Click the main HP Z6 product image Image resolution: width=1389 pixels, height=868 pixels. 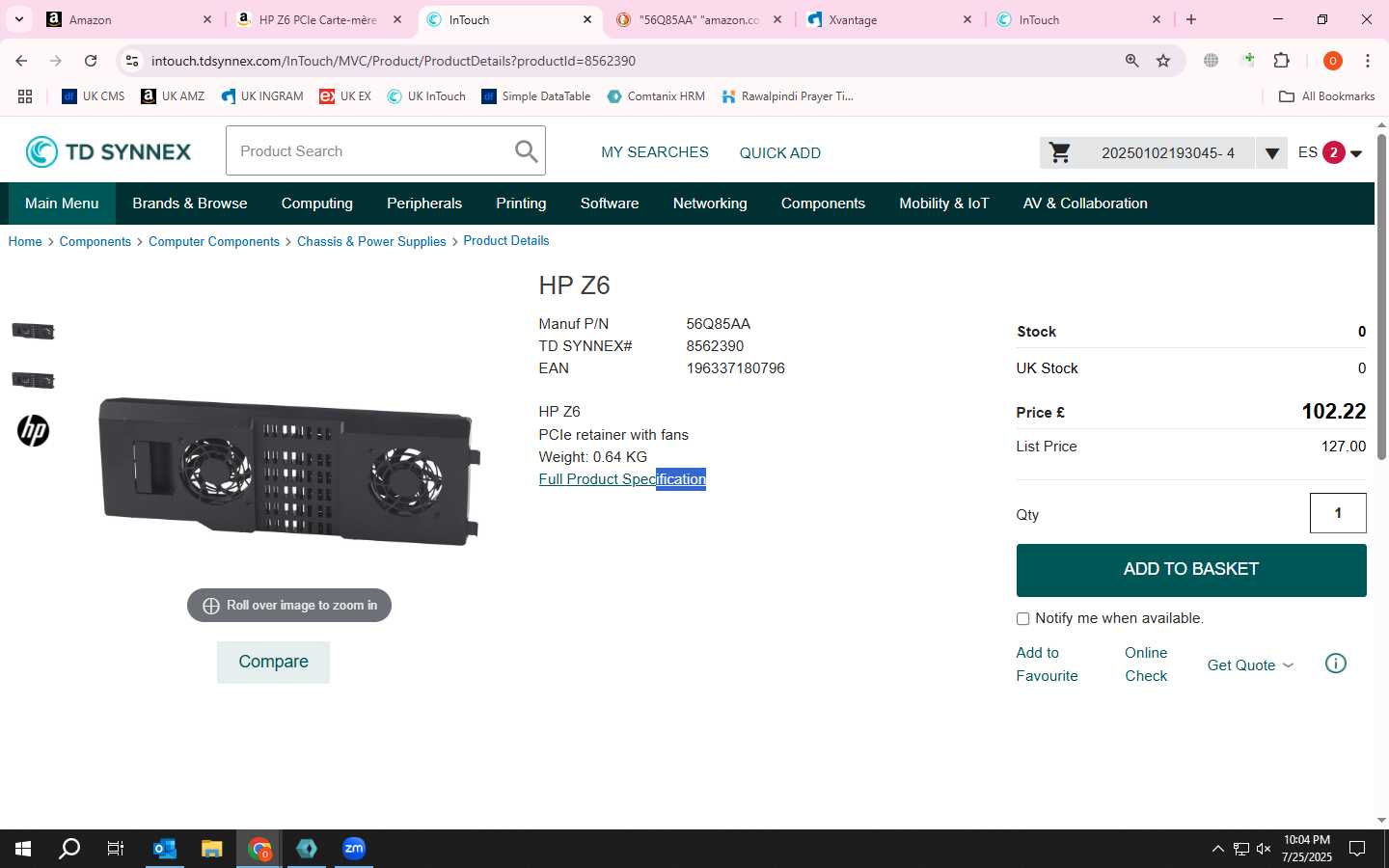point(289,470)
